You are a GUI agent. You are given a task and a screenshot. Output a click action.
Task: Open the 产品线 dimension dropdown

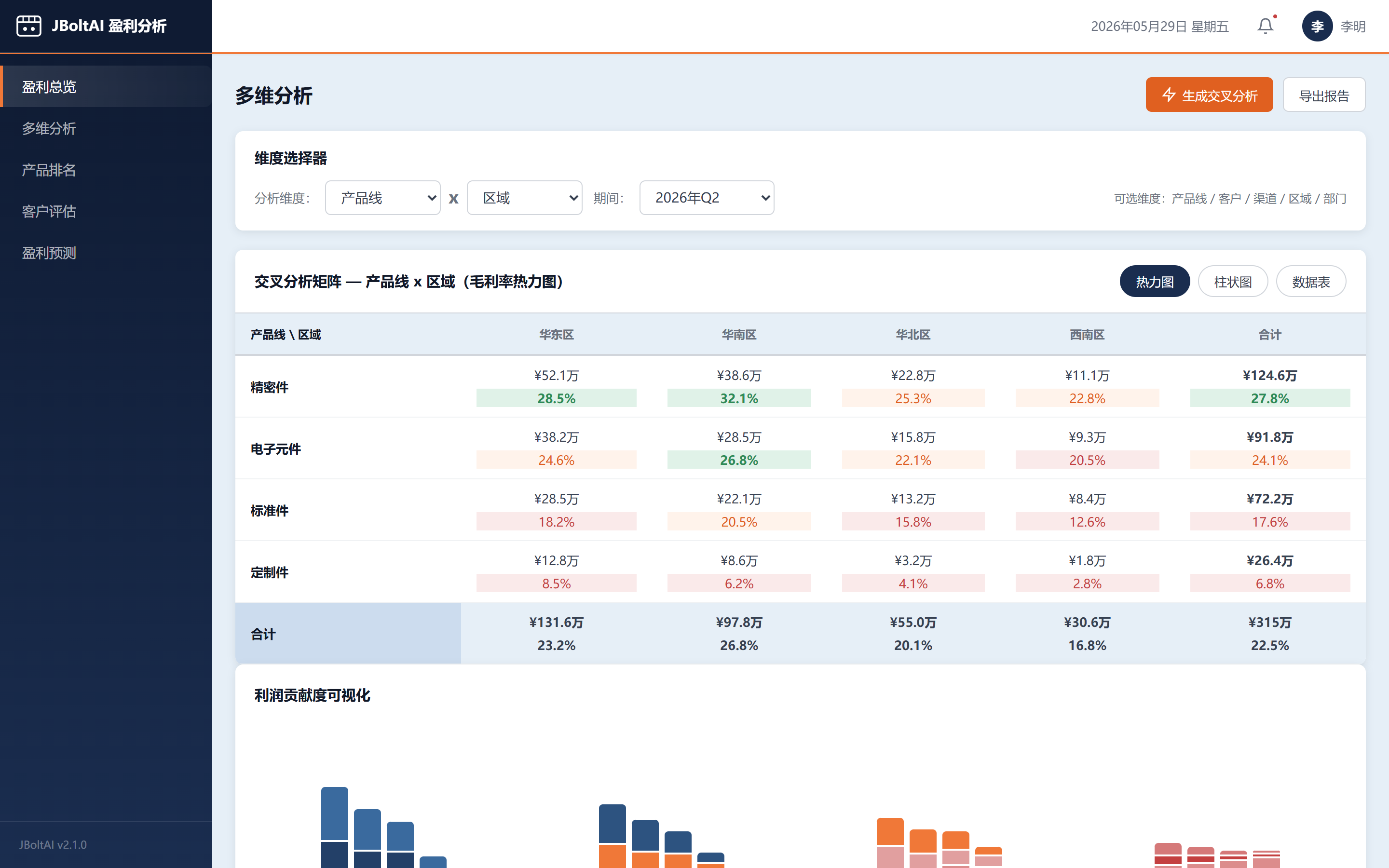coord(383,198)
